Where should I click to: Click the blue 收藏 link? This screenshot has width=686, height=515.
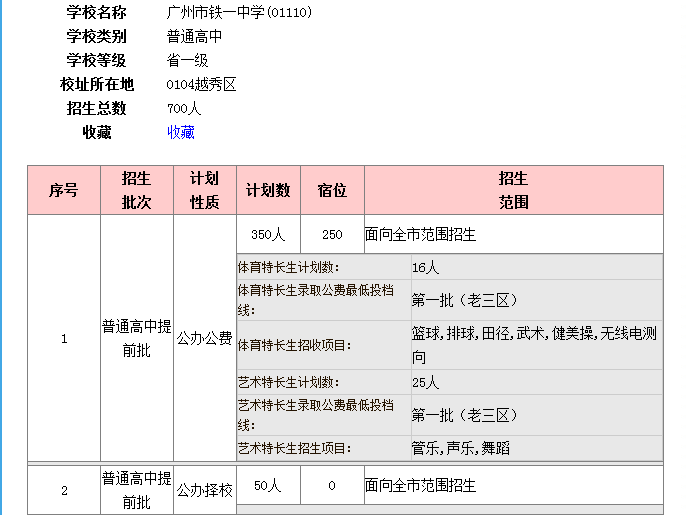point(181,132)
